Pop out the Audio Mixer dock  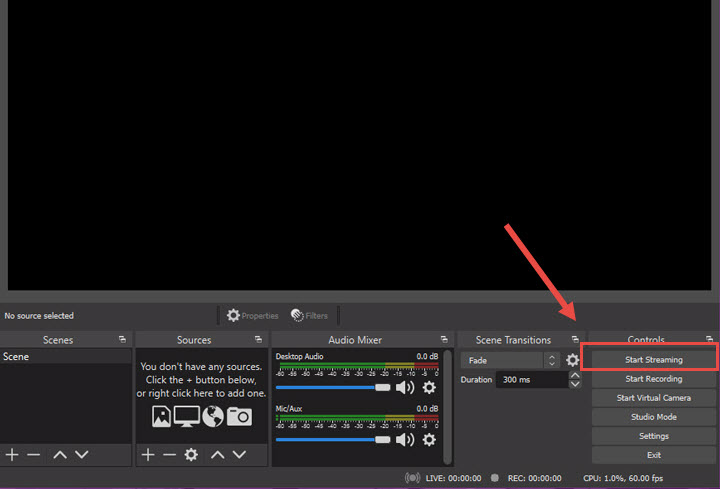444,339
